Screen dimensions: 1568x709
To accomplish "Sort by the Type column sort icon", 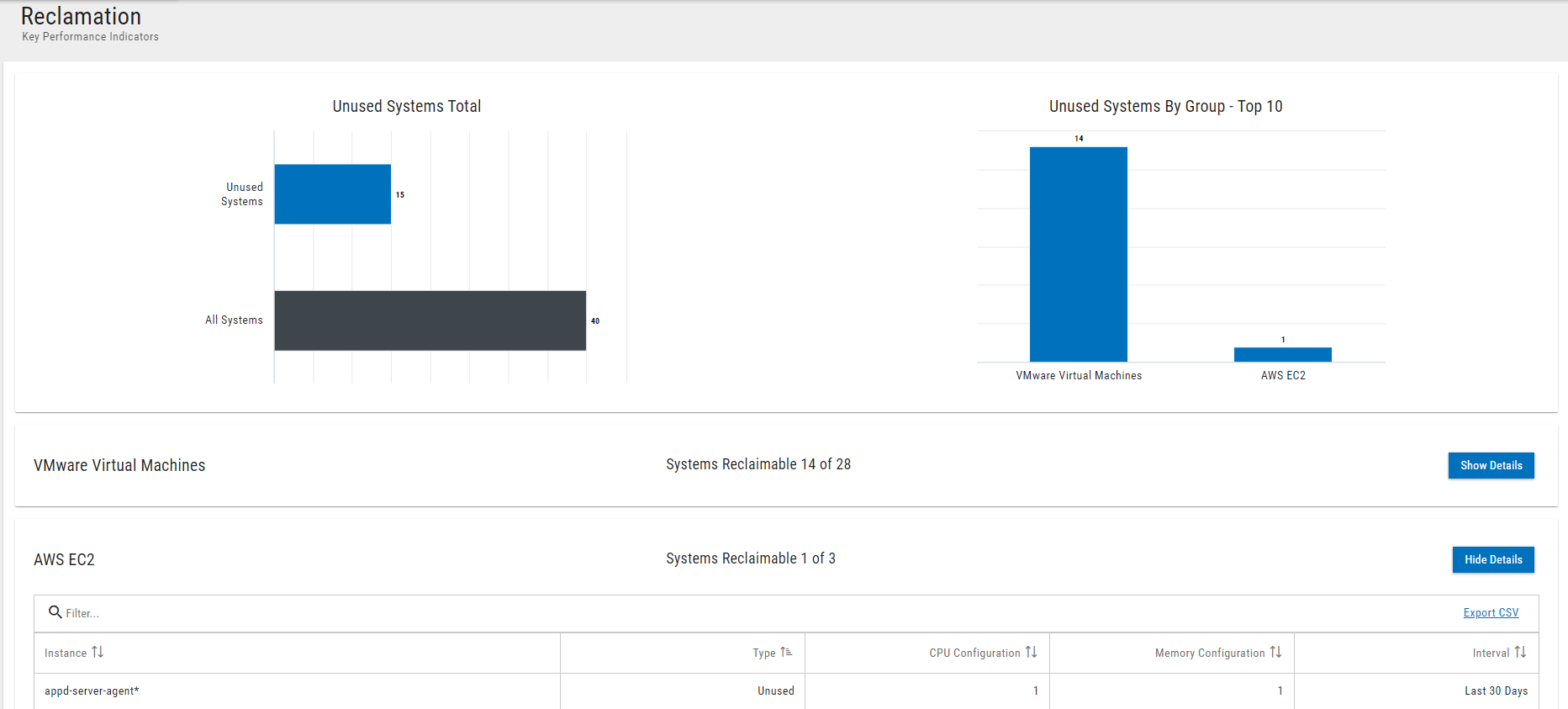I will coord(786,653).
